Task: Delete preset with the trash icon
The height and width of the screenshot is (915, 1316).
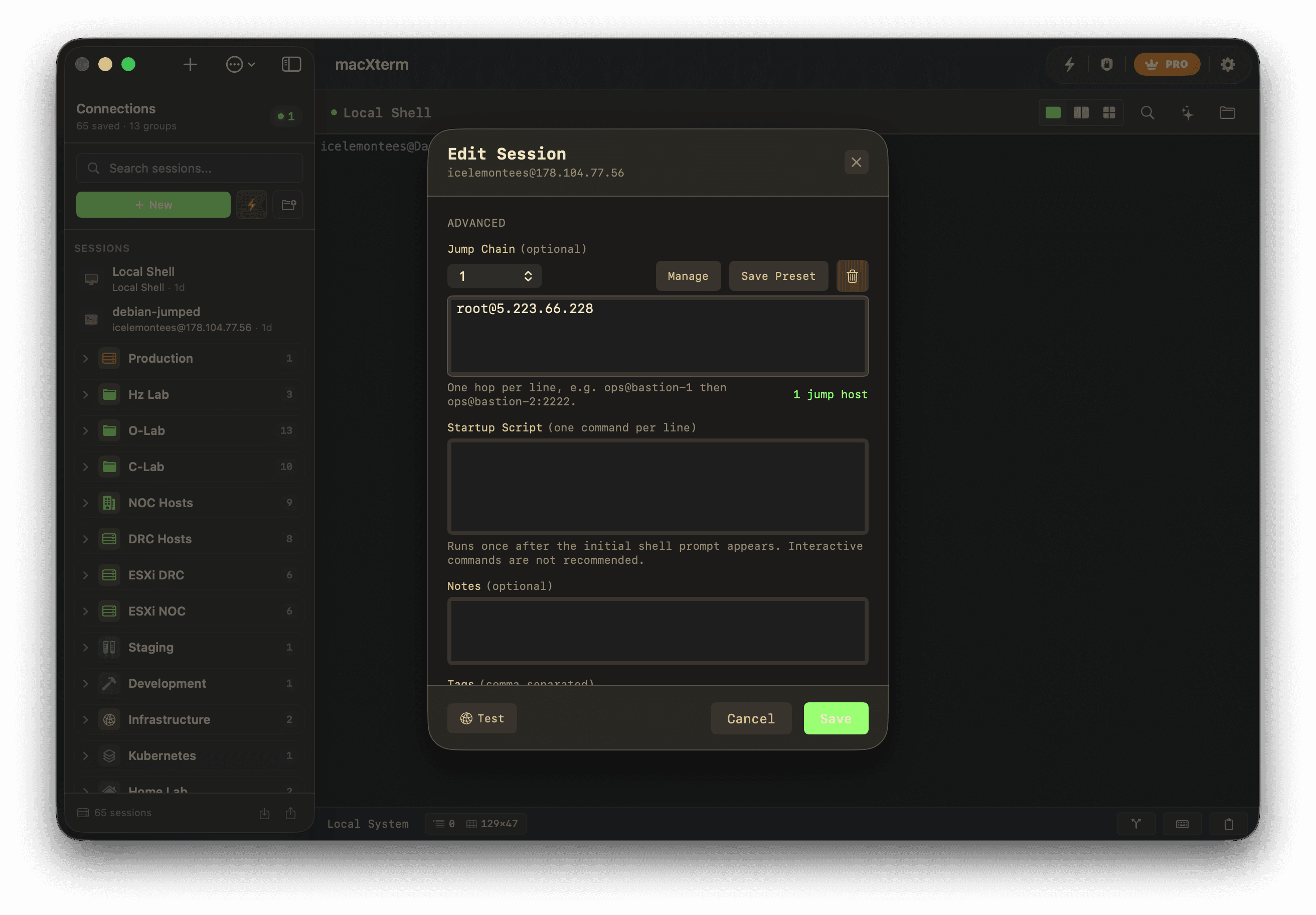Action: coord(852,276)
